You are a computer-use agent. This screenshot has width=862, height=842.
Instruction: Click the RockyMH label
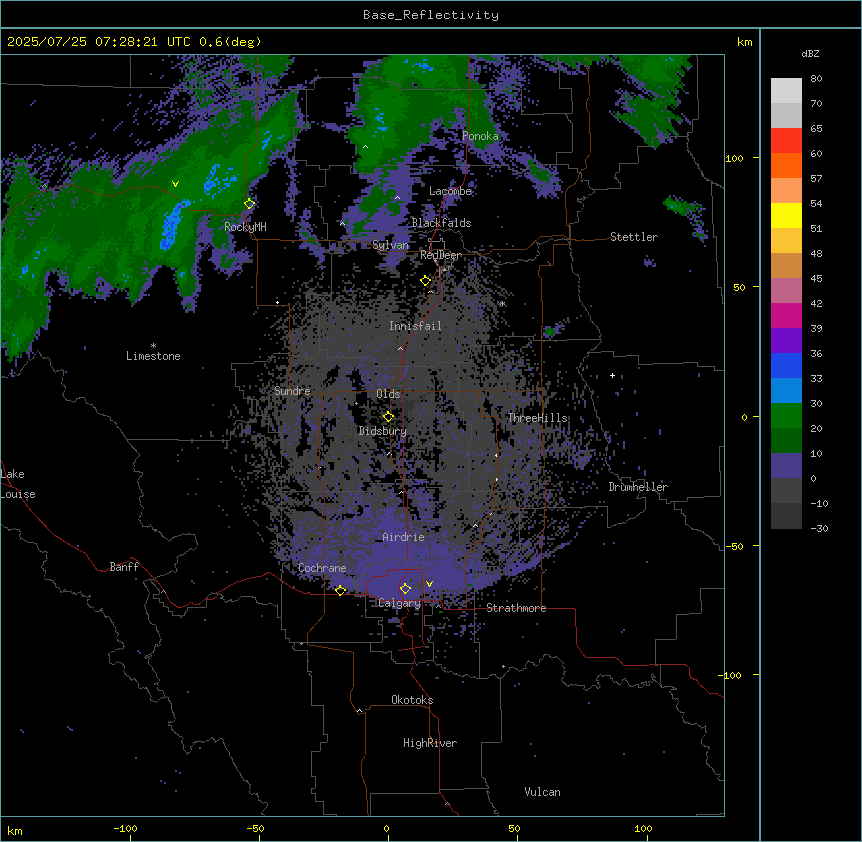pyautogui.click(x=245, y=227)
